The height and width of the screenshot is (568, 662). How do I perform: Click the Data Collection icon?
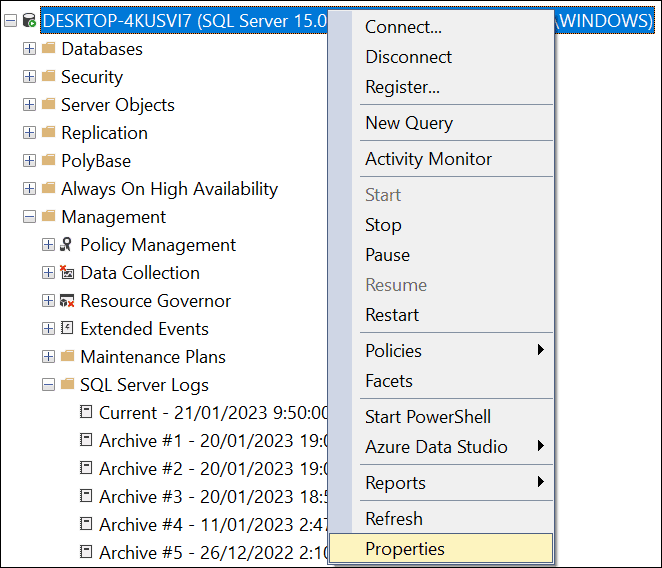click(x=67, y=272)
